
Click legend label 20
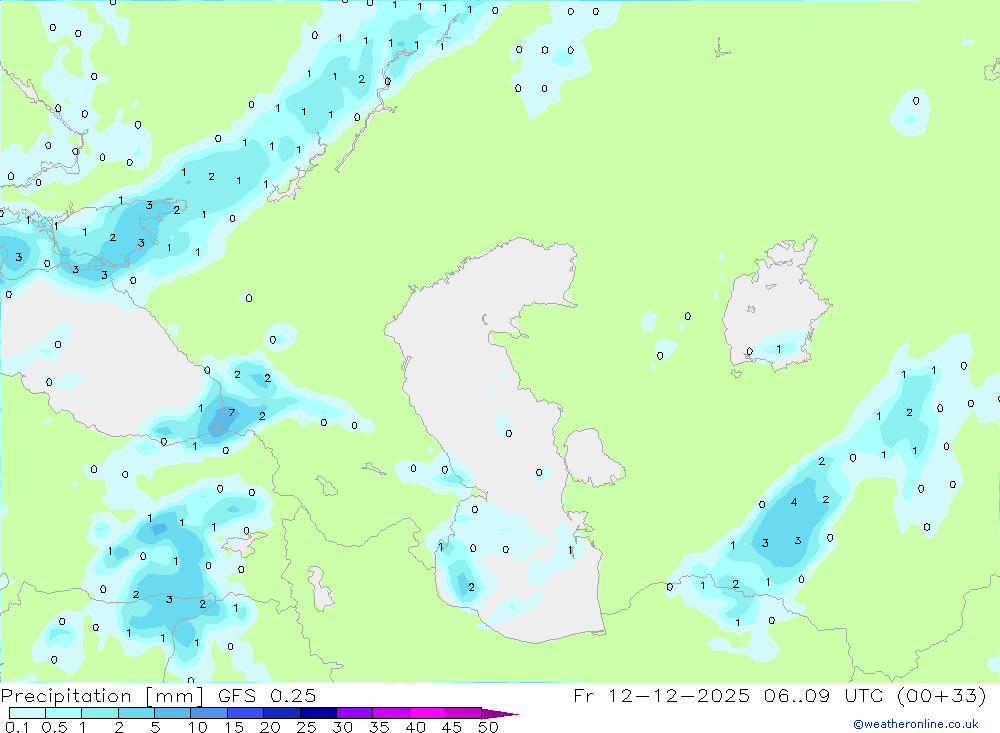pos(270,727)
